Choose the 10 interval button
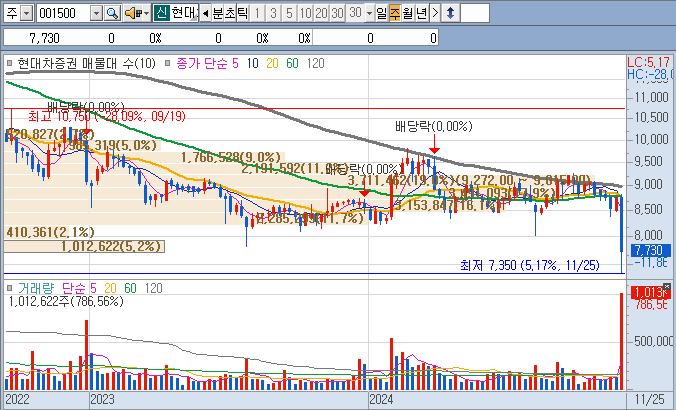 point(305,13)
